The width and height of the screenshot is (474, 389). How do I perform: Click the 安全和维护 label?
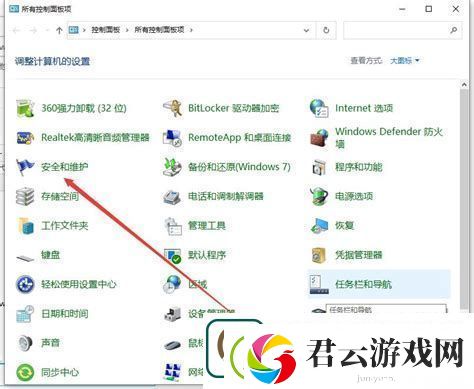pyautogui.click(x=65, y=167)
